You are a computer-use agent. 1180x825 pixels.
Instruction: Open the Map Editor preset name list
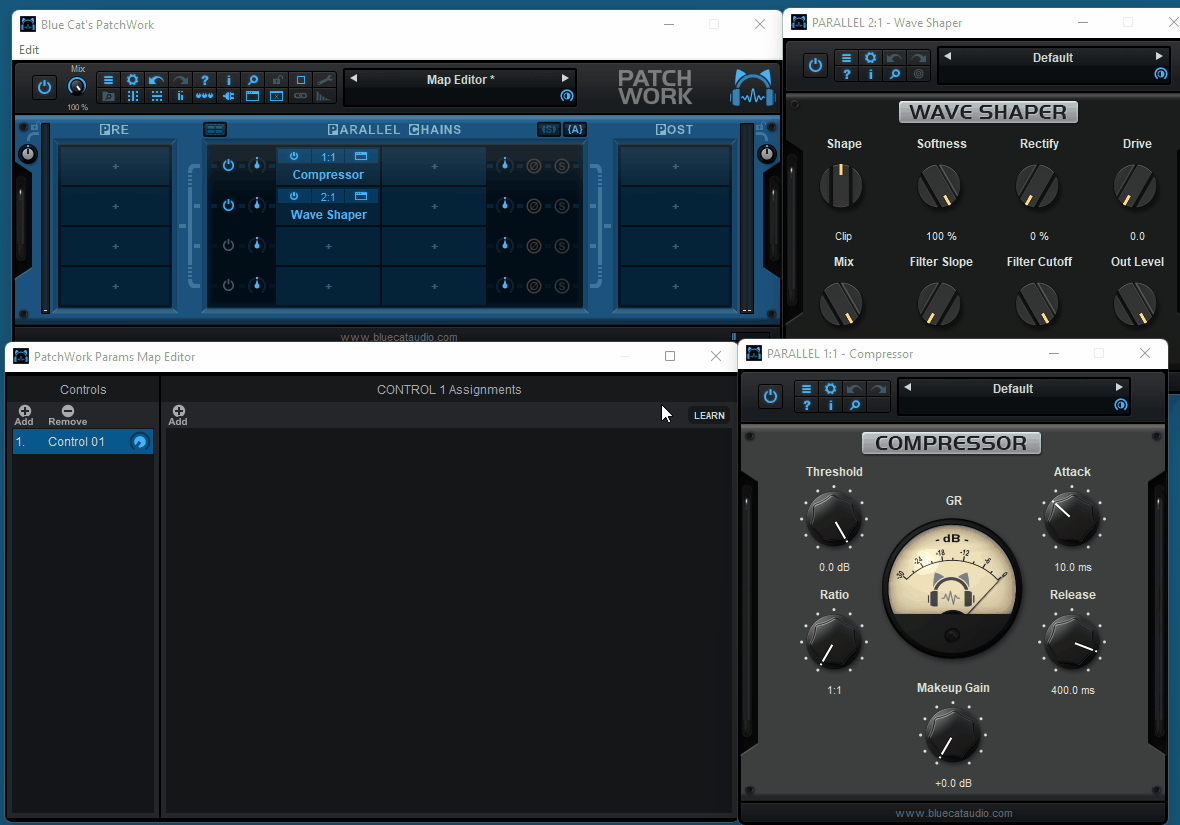[460, 79]
